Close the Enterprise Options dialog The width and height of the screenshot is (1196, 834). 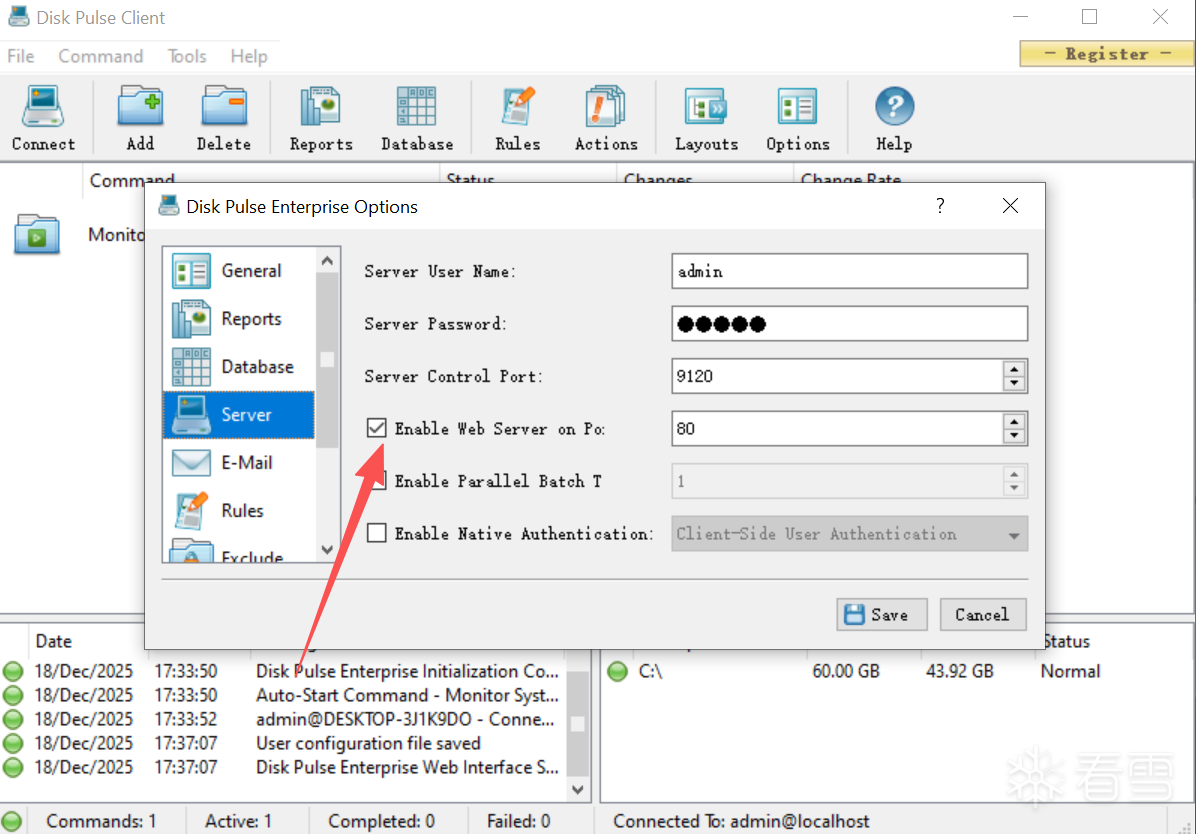coord(1010,206)
